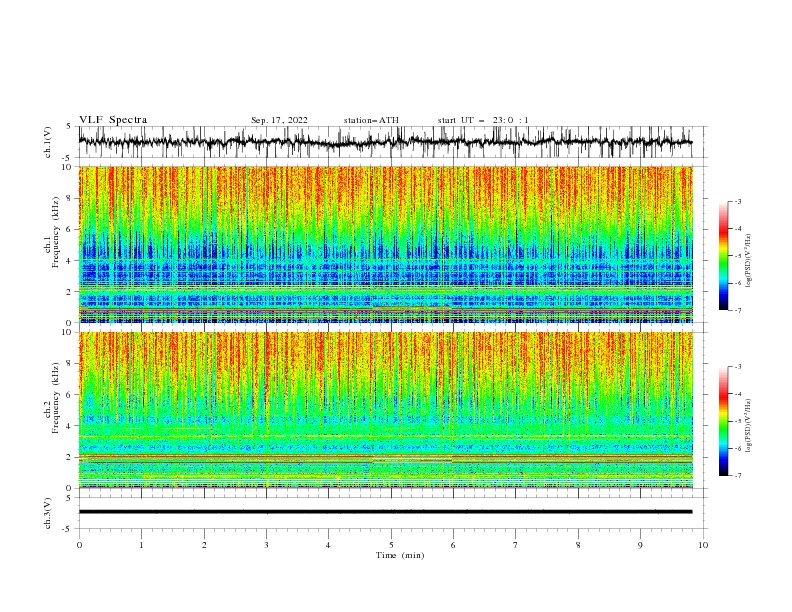Click the "-4" label on the ch.2 color bar
The image size is (792, 612).
pos(738,394)
